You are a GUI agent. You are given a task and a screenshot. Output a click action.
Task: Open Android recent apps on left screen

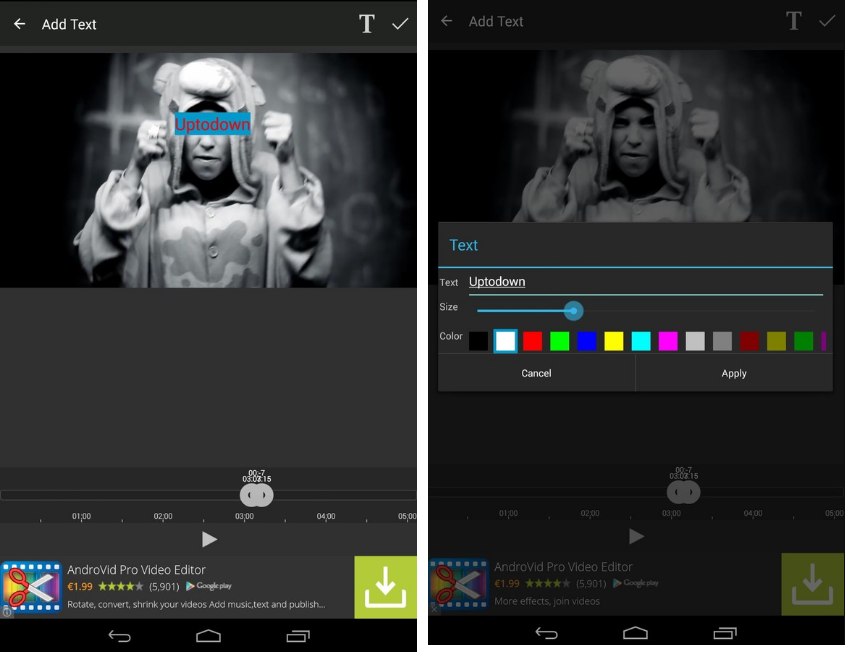(x=298, y=635)
